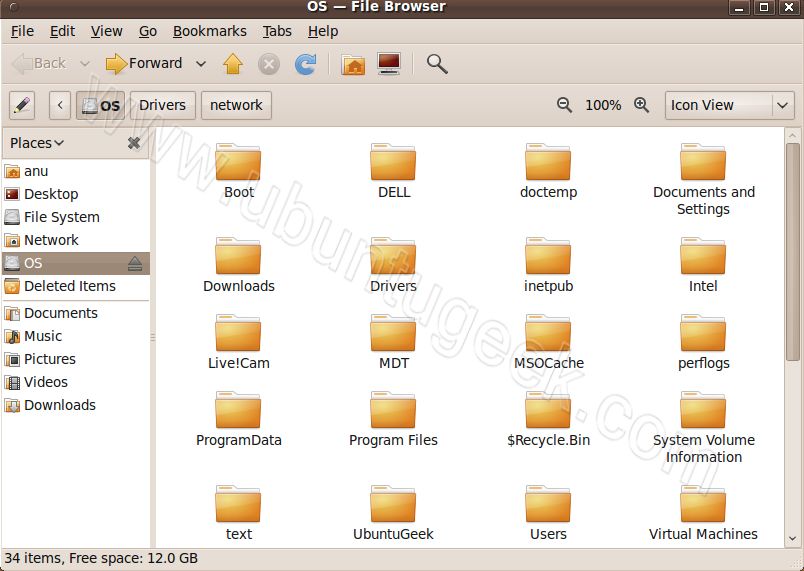Browse Network in Places sidebar
Screen dimensions: 804x571
(76, 240)
